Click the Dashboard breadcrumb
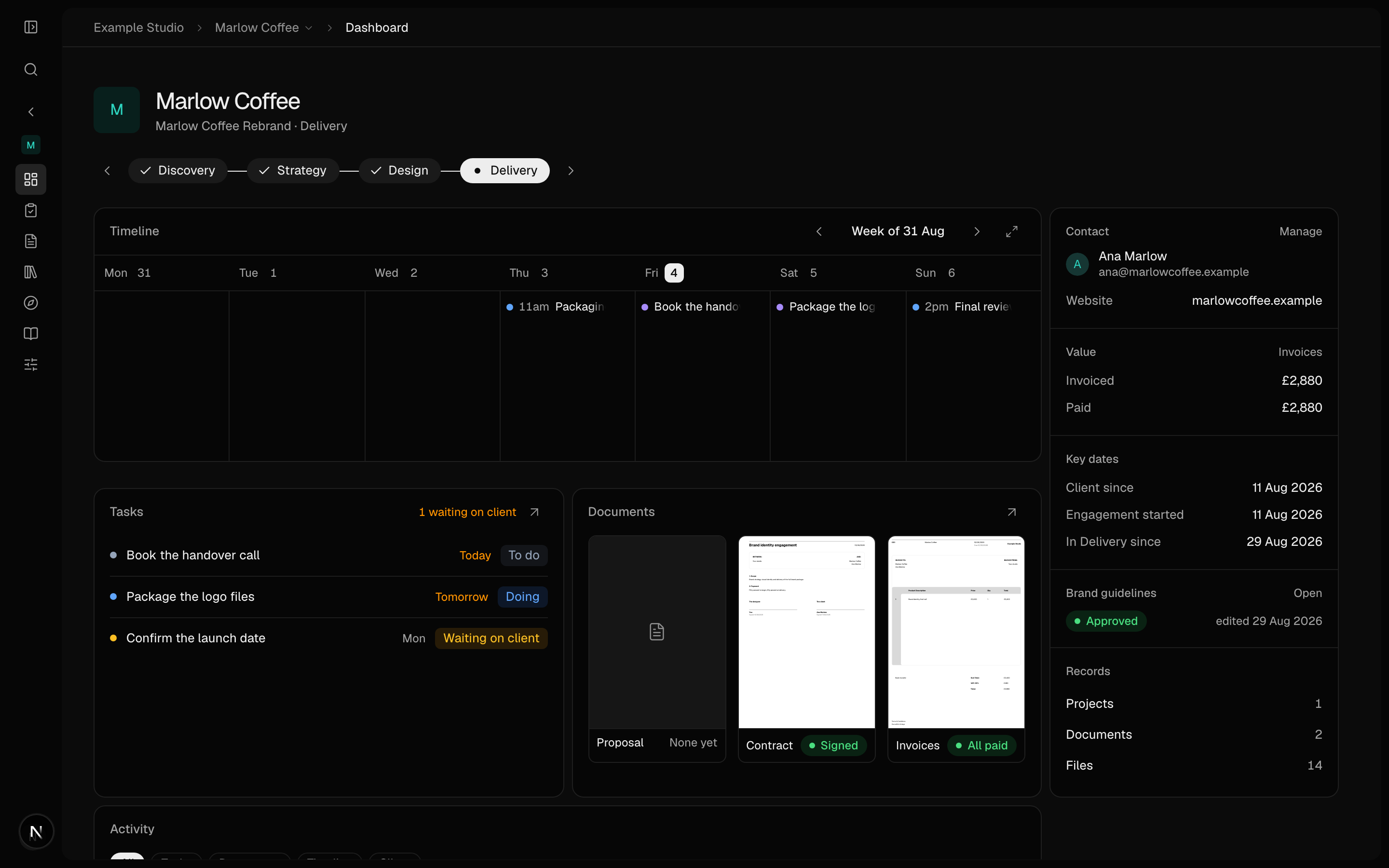This screenshot has height=868, width=1389. coord(377,27)
